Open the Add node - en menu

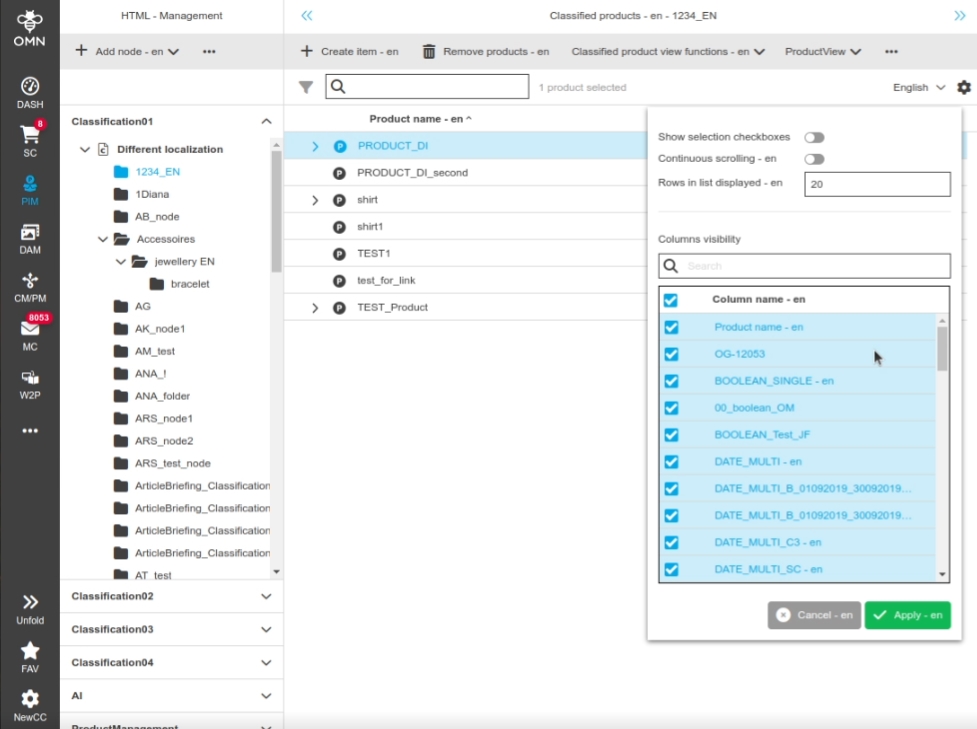pos(127,51)
